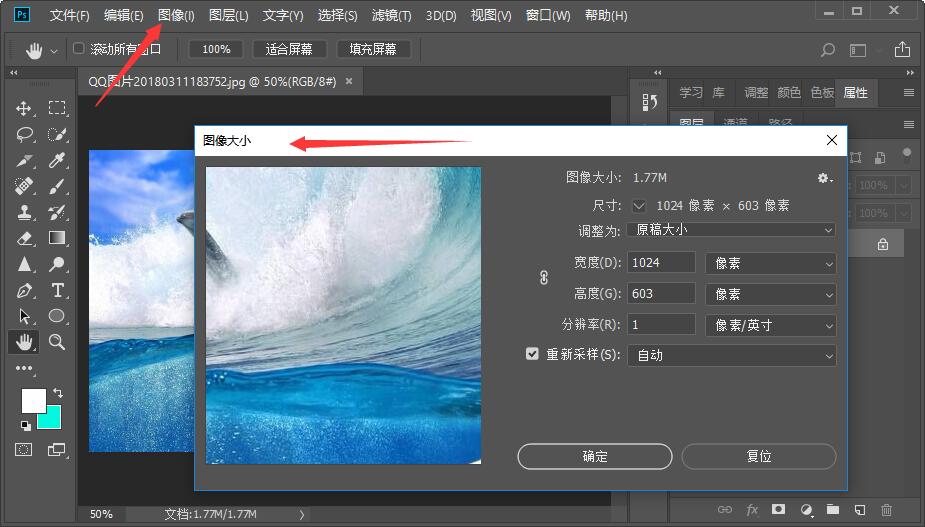Viewport: 925px width, 527px height.
Task: Swap foreground and background colors
Action: tap(58, 393)
